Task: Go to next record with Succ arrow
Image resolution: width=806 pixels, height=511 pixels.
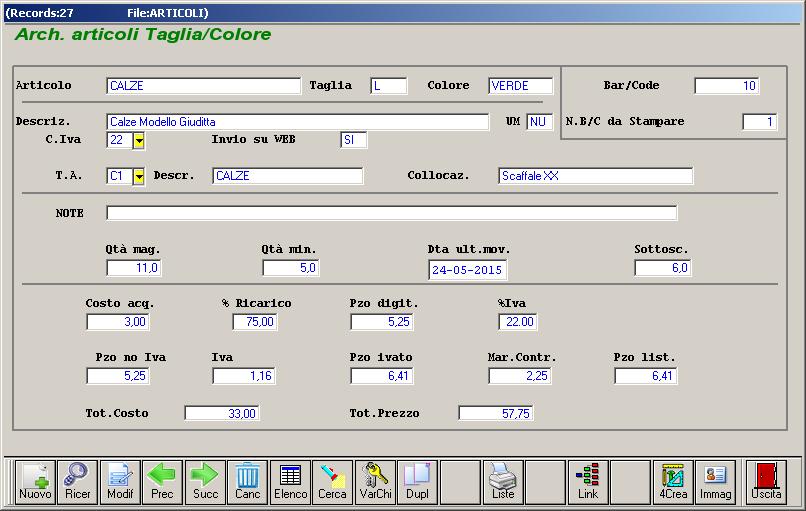Action: click(x=205, y=482)
